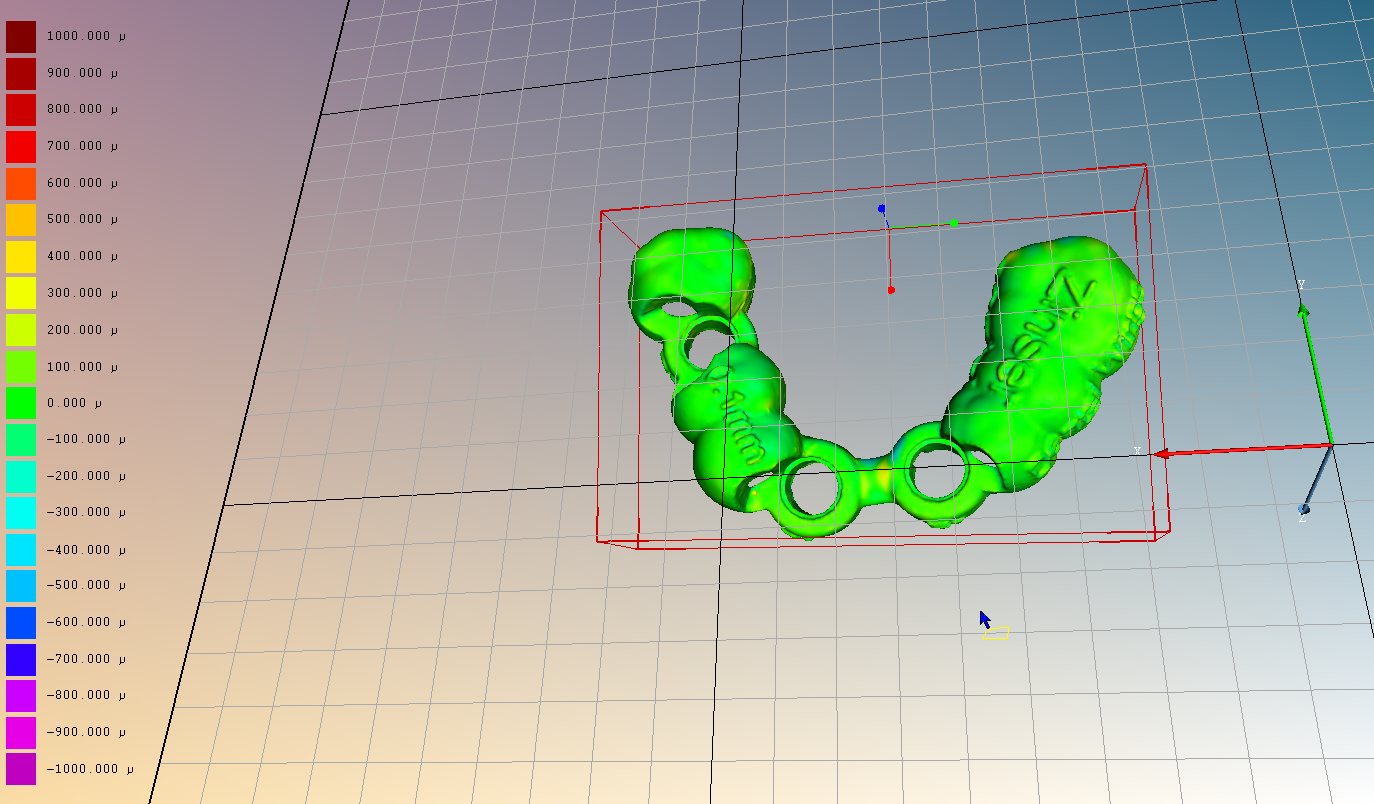Click the cyan -300.000 µ color swatch
The image size is (1374, 804).
pos(21,512)
